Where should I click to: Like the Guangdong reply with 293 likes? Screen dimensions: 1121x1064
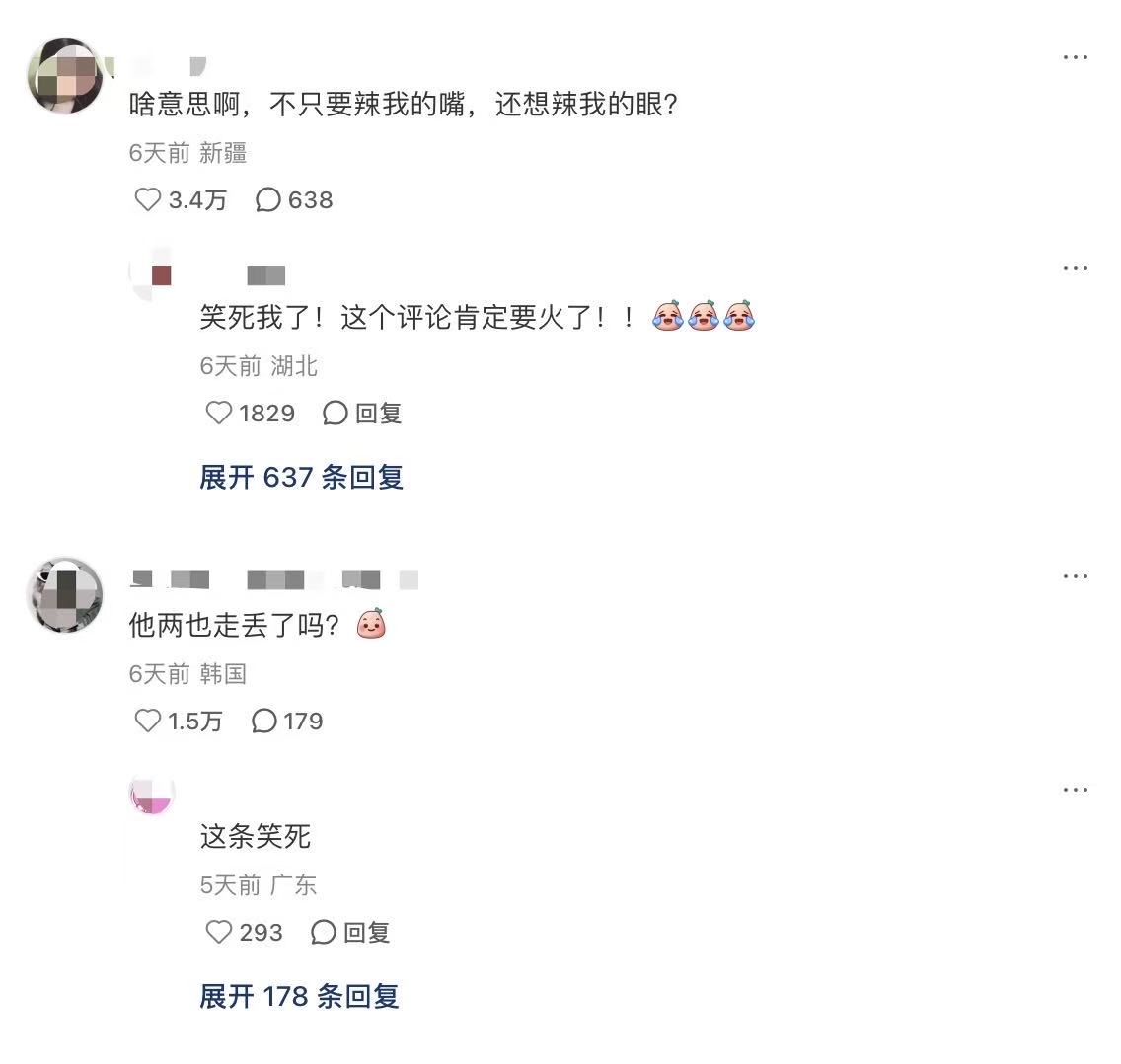(219, 932)
